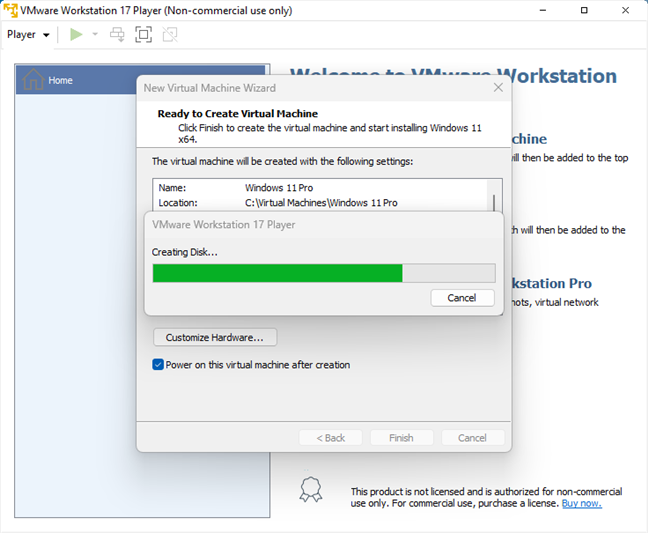Viewport: 648px width, 533px height.
Task: Enter full screen mode icon
Action: [x=143, y=35]
